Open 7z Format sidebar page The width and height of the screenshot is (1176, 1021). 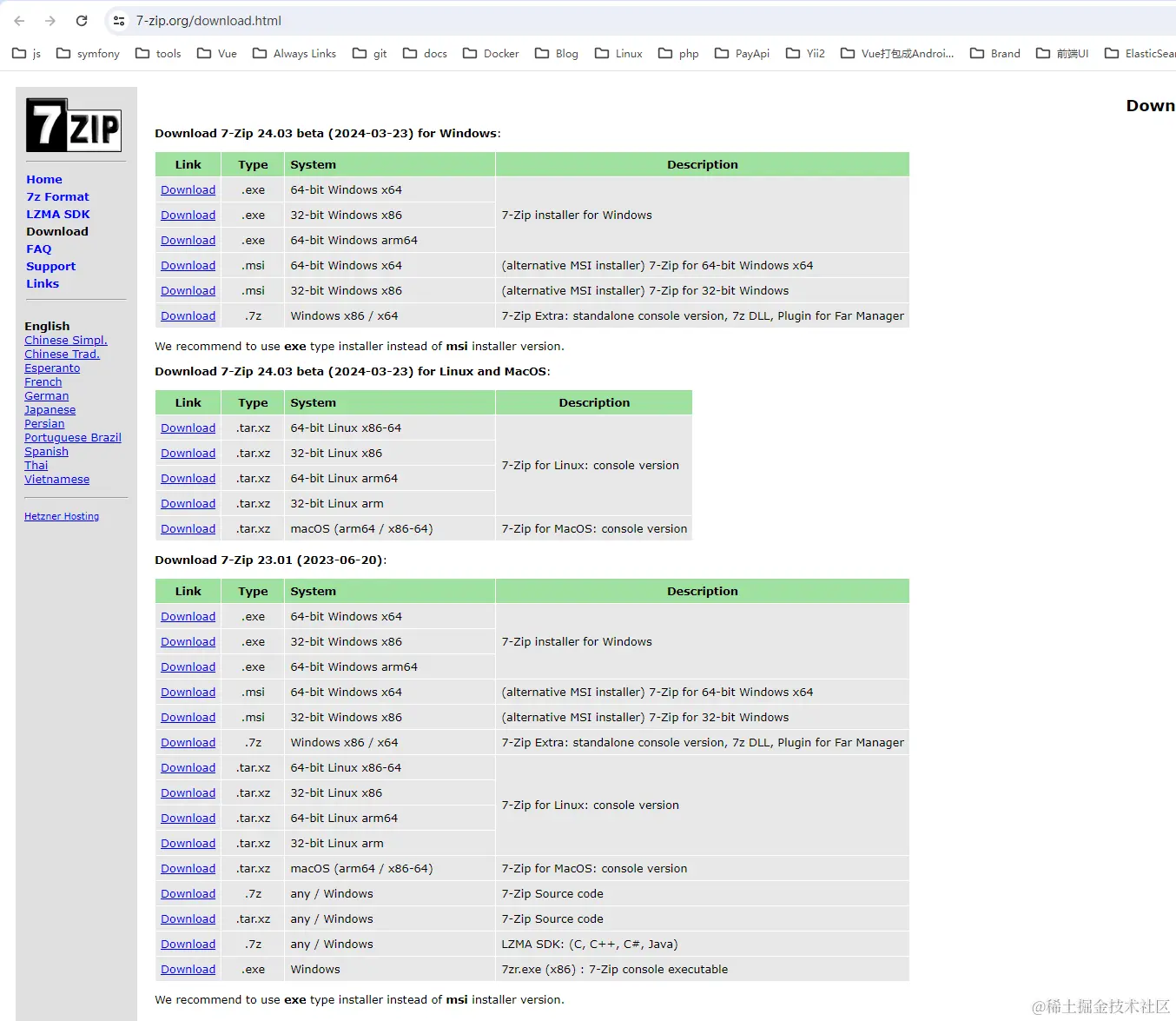click(57, 196)
